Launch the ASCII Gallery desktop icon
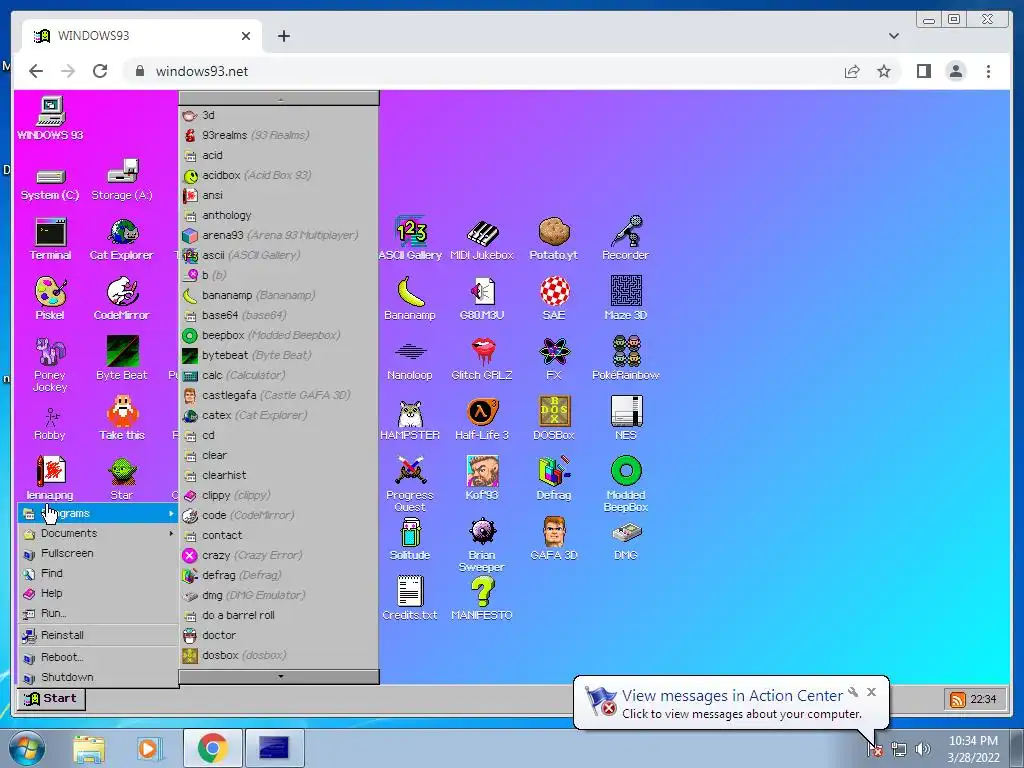 [x=411, y=238]
